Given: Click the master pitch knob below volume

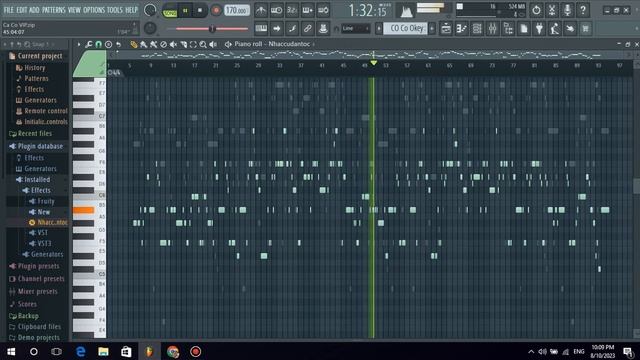Looking at the screenshot, I should coord(150,28).
